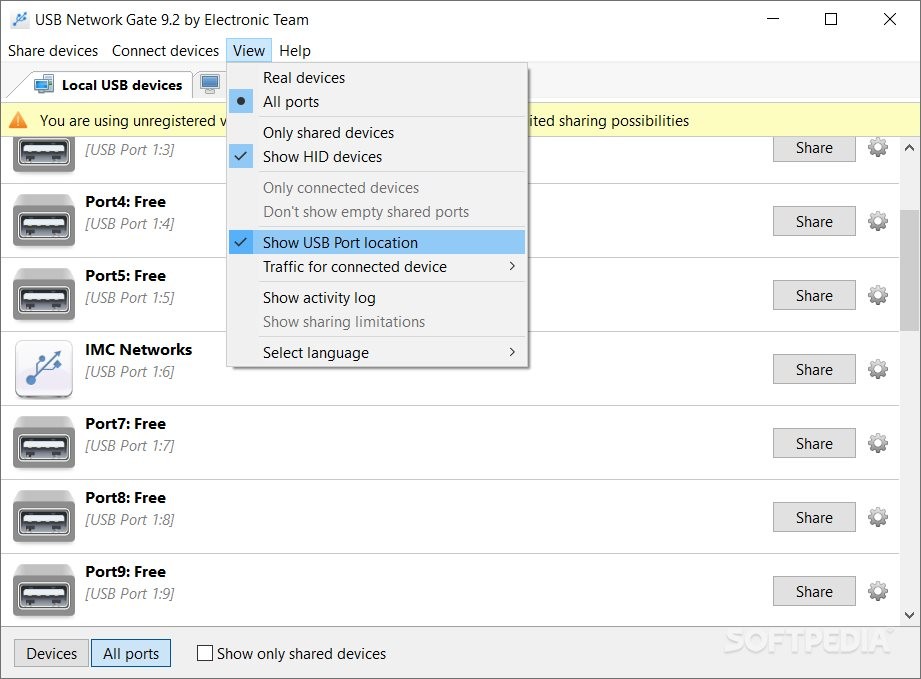Switch to All ports view button at bottom
Screen dimensions: 921x679
[131, 653]
